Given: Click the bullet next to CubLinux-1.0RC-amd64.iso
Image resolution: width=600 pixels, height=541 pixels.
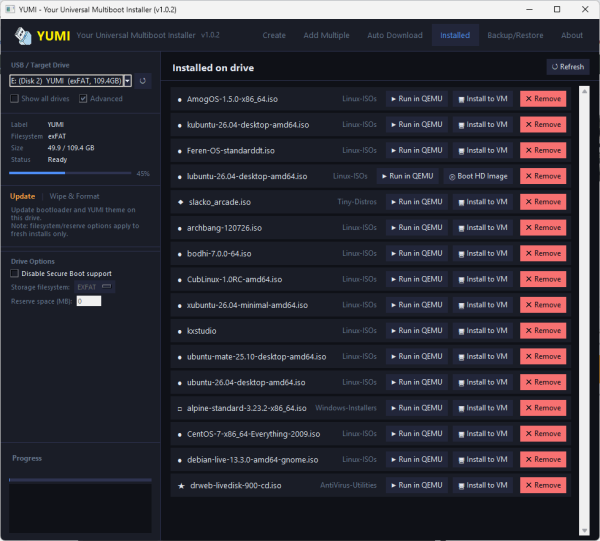Looking at the screenshot, I should 180,280.
